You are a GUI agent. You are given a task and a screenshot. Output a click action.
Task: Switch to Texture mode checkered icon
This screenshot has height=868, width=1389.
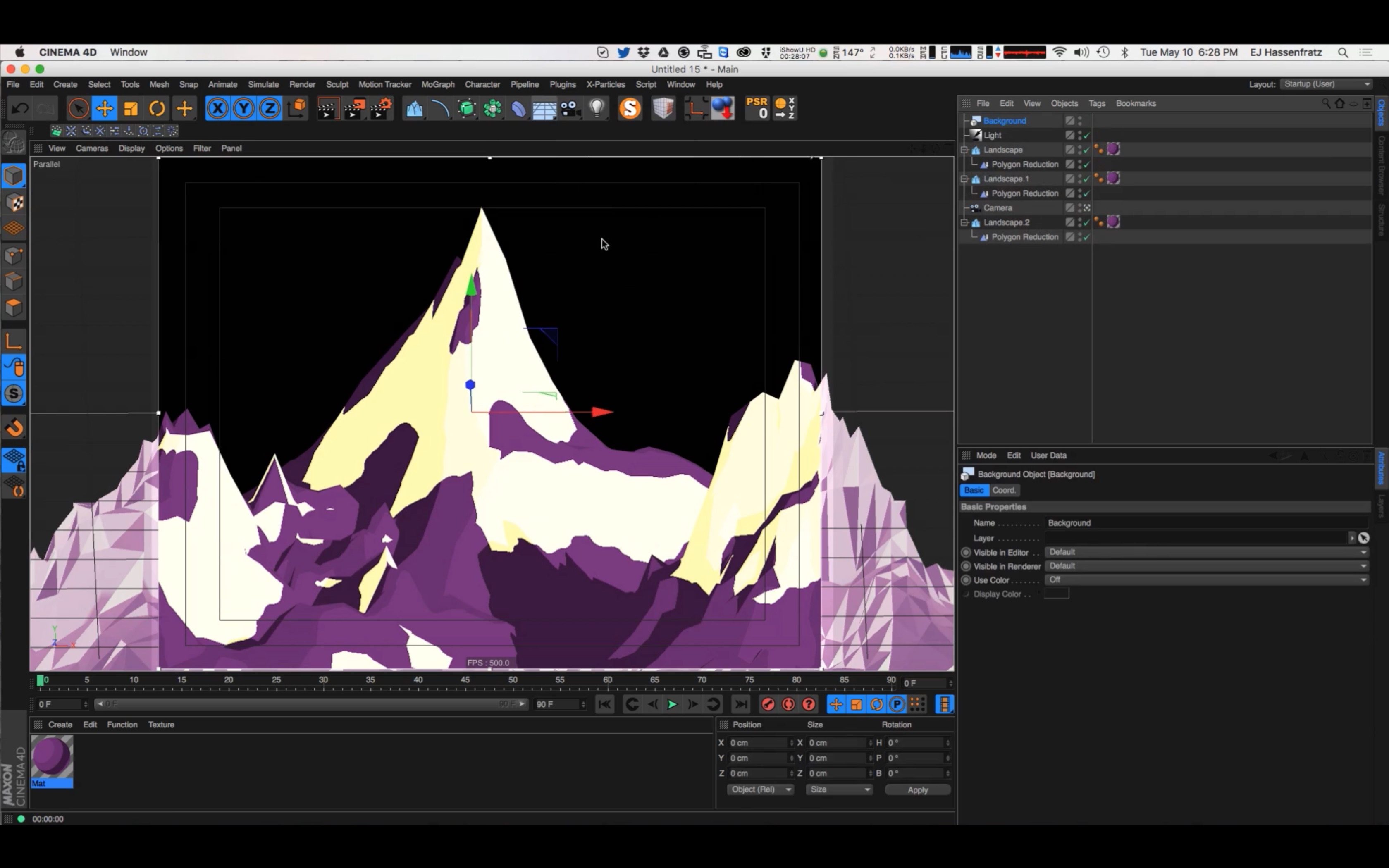14,202
